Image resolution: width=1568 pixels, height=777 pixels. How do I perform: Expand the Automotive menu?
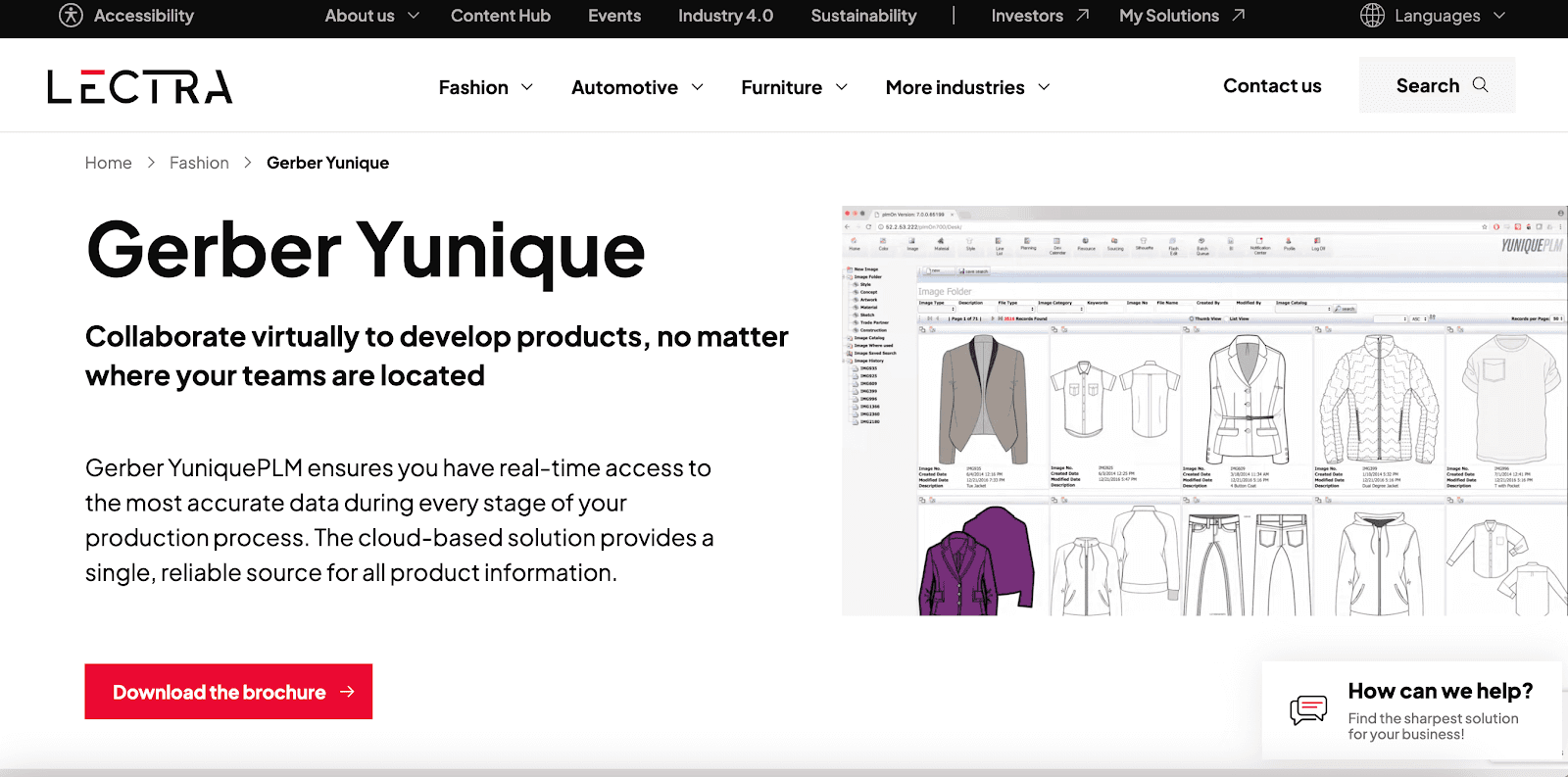point(637,87)
